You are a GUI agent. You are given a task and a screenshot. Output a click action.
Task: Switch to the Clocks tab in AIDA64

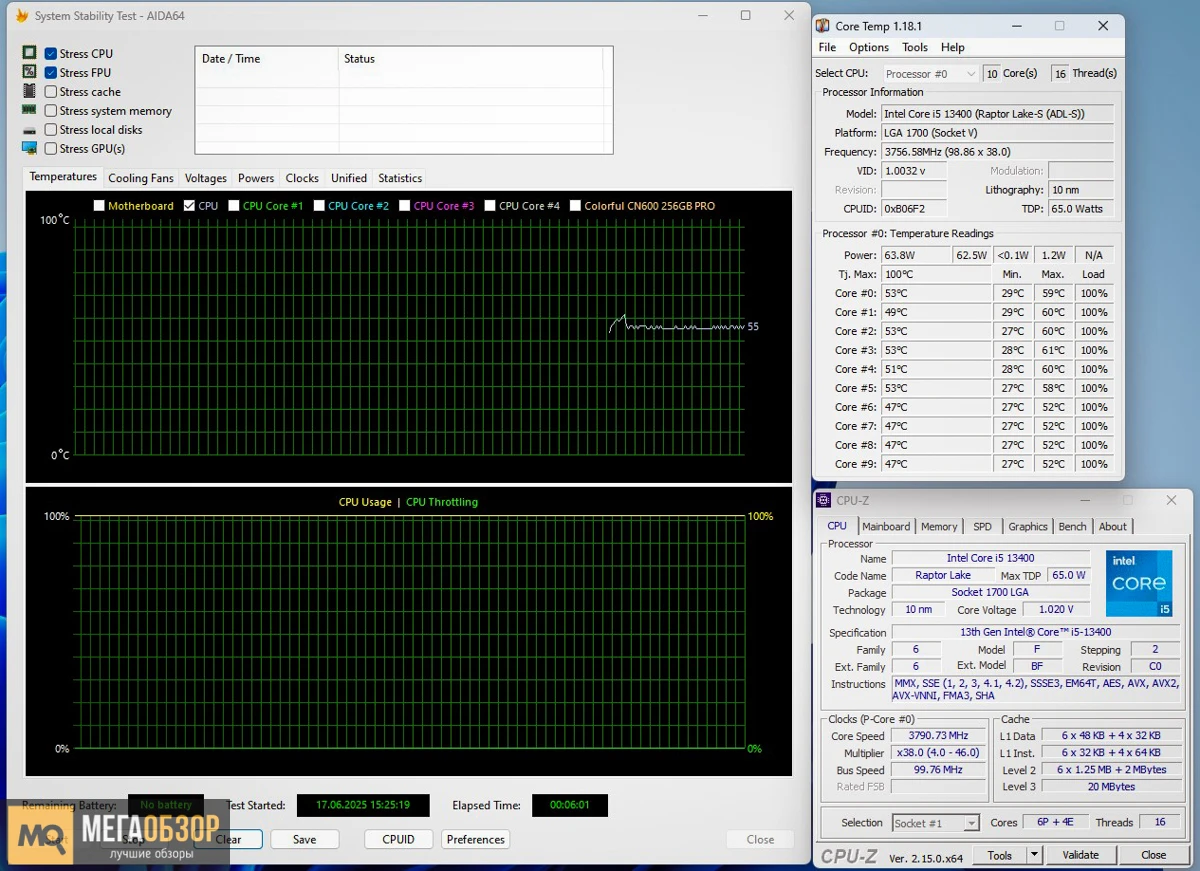coord(302,178)
